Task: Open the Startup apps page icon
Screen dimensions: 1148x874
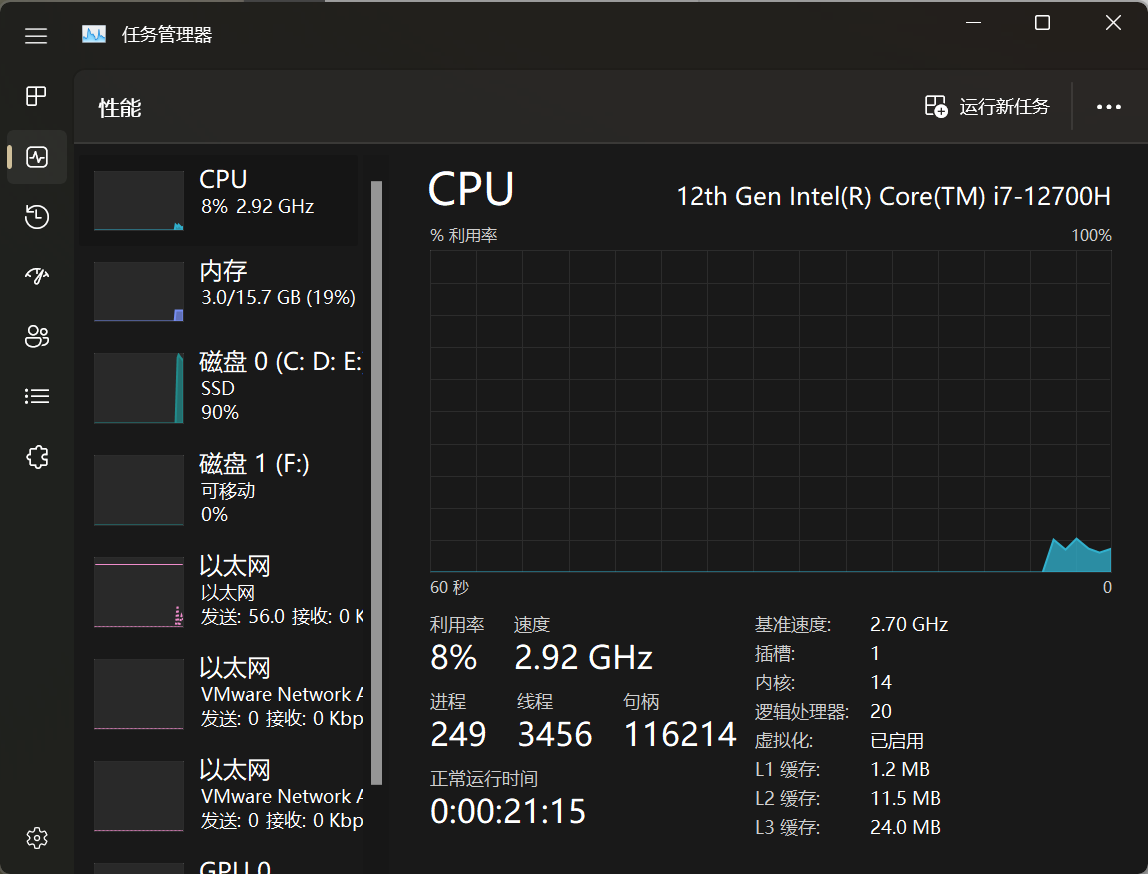Action: [37, 276]
